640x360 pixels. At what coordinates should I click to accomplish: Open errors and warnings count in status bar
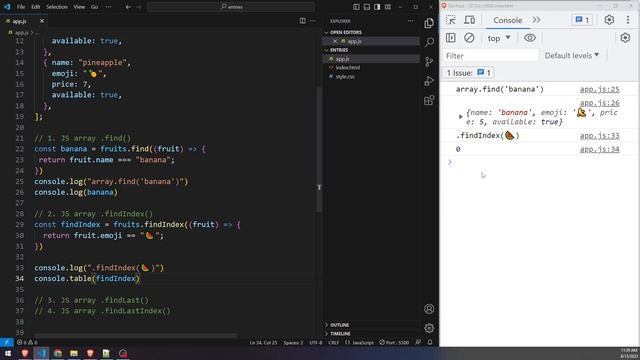pos(27,342)
